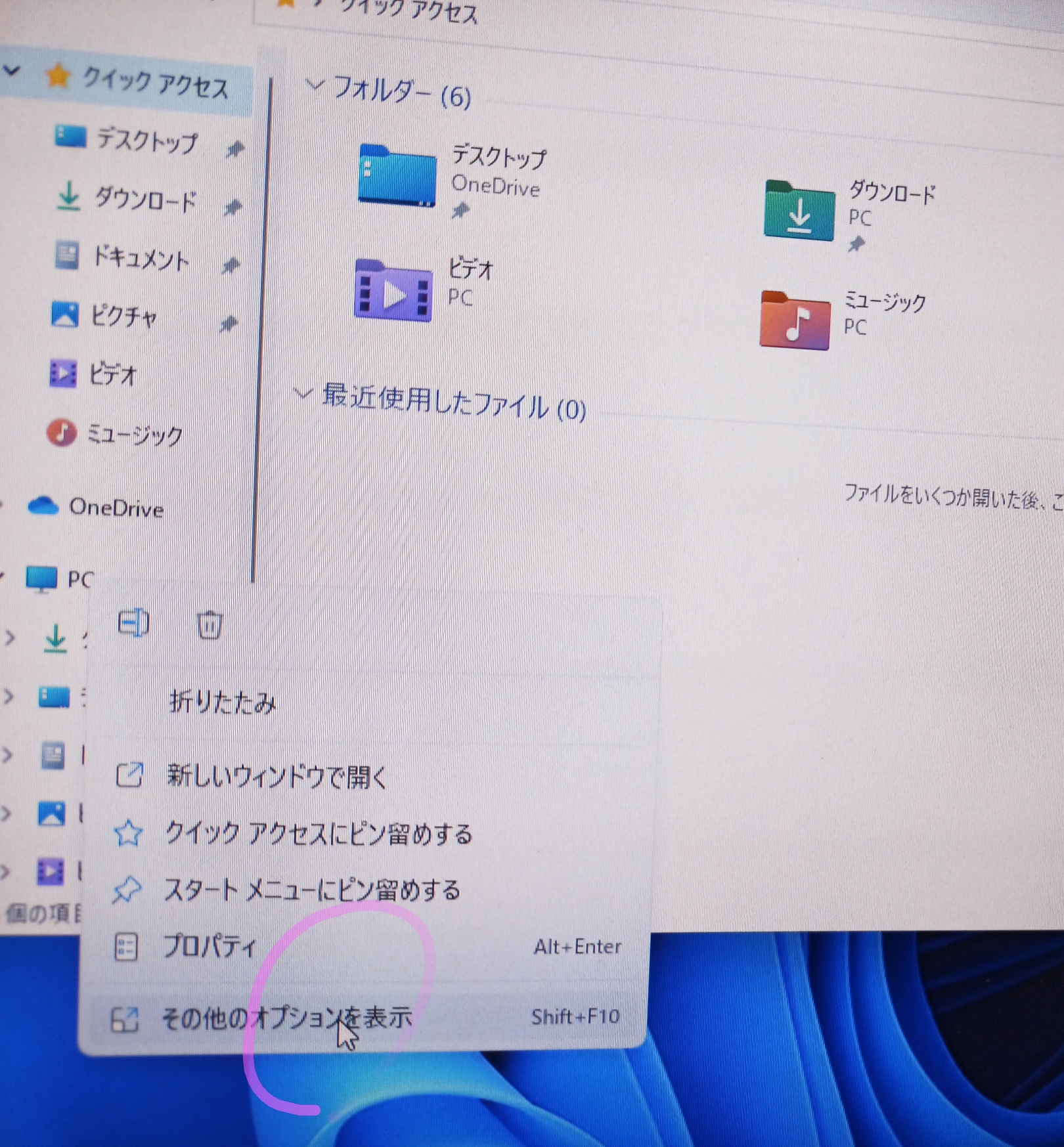
Task: Select クイック アクセス in the sidebar
Action: [x=155, y=83]
